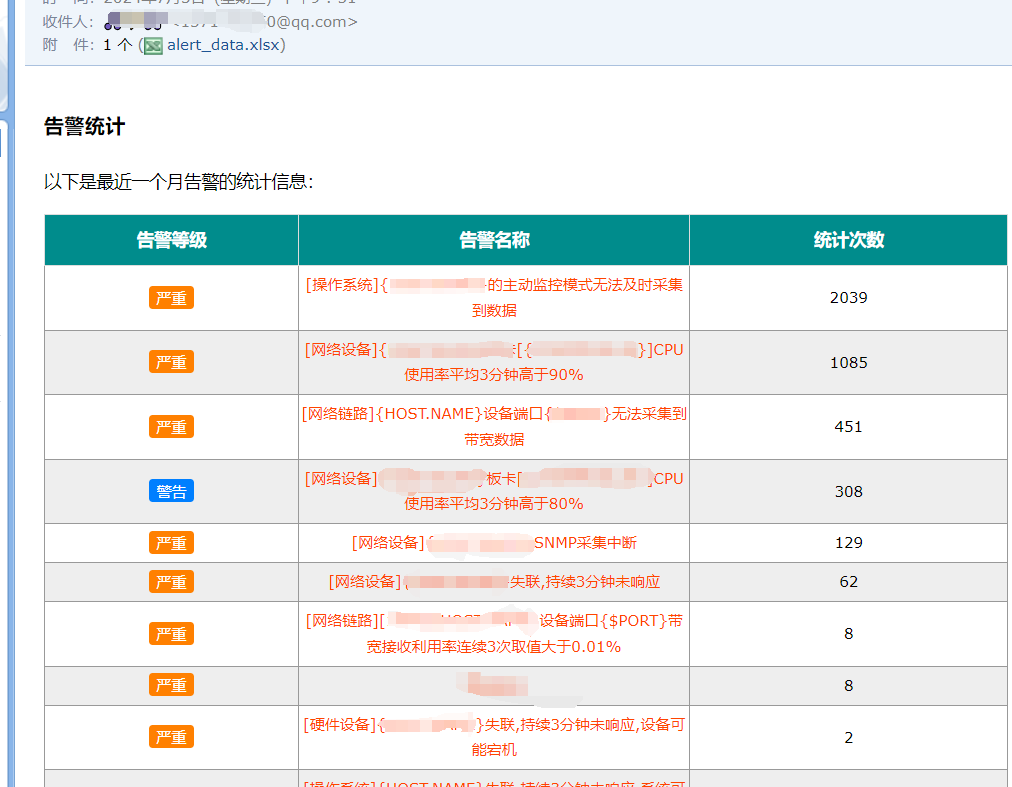Click the 严重 badge in 硬件设备 row
The image size is (1012, 787).
click(171, 737)
